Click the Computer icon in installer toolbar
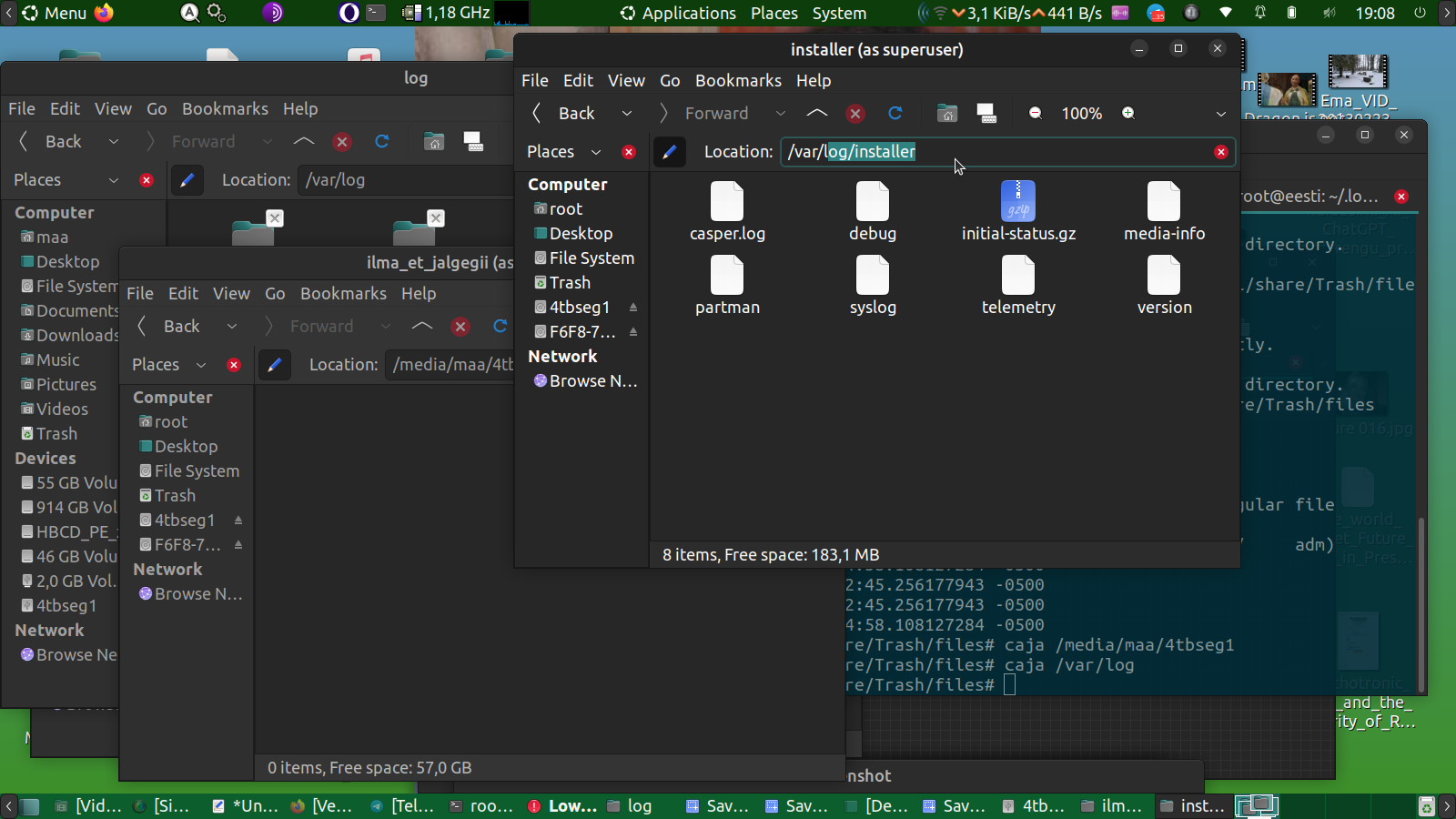Viewport: 1456px width, 819px height. click(x=986, y=113)
